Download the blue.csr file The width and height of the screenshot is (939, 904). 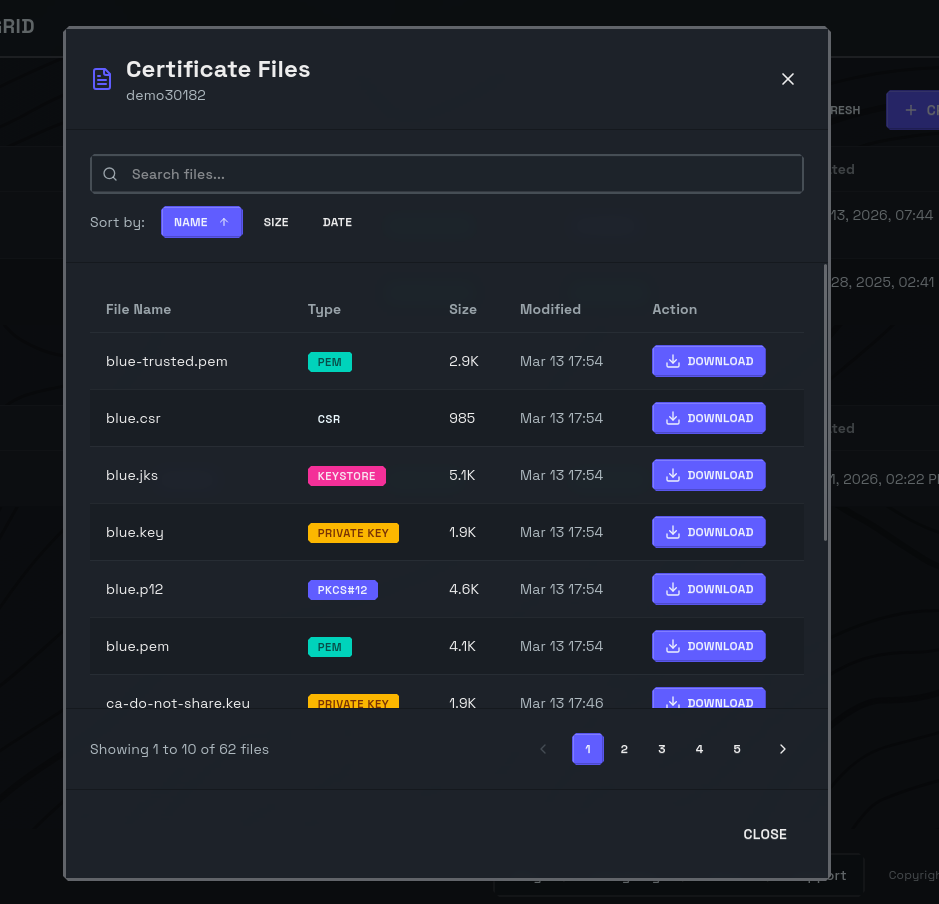[708, 418]
